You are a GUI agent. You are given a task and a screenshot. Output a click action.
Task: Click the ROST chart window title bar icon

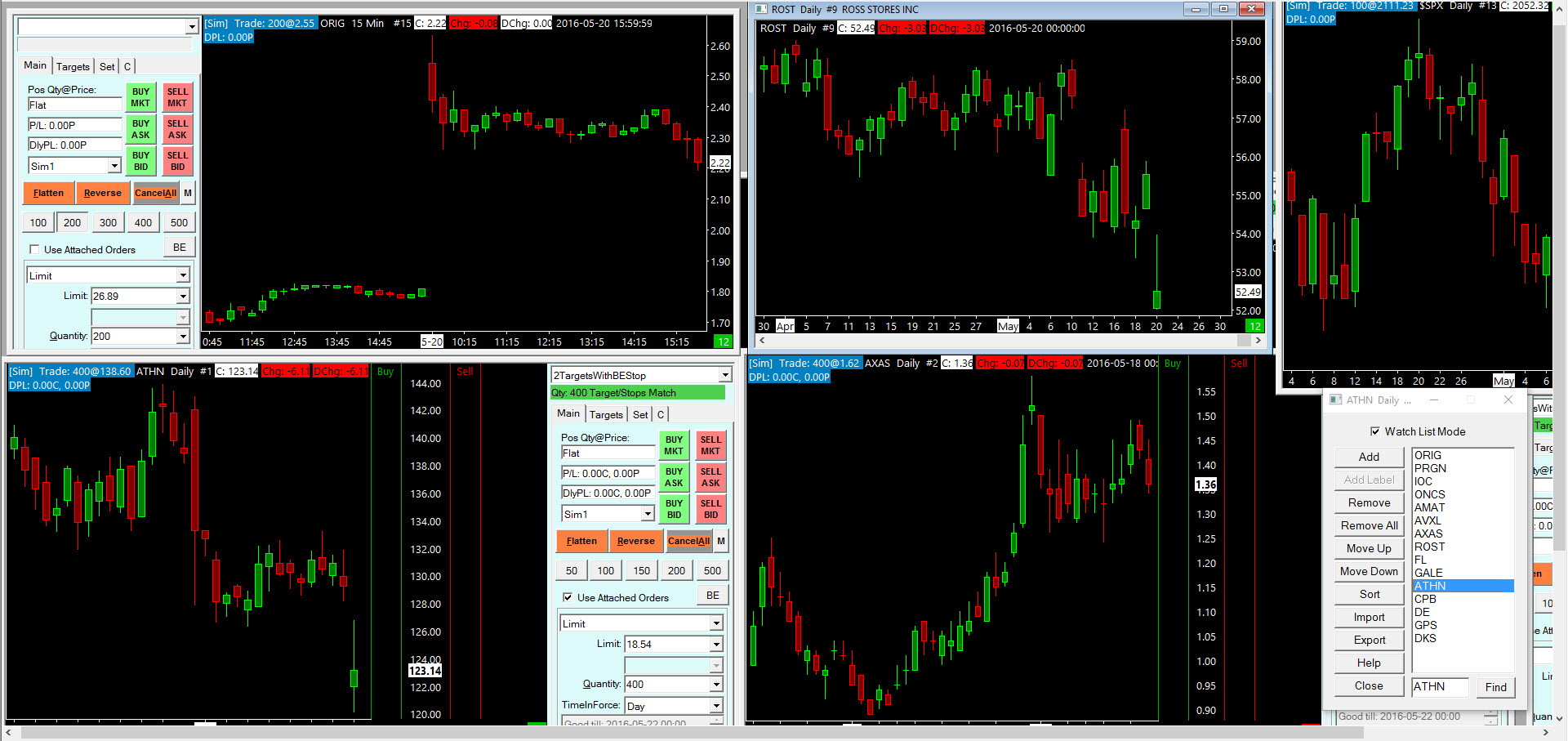click(x=761, y=9)
